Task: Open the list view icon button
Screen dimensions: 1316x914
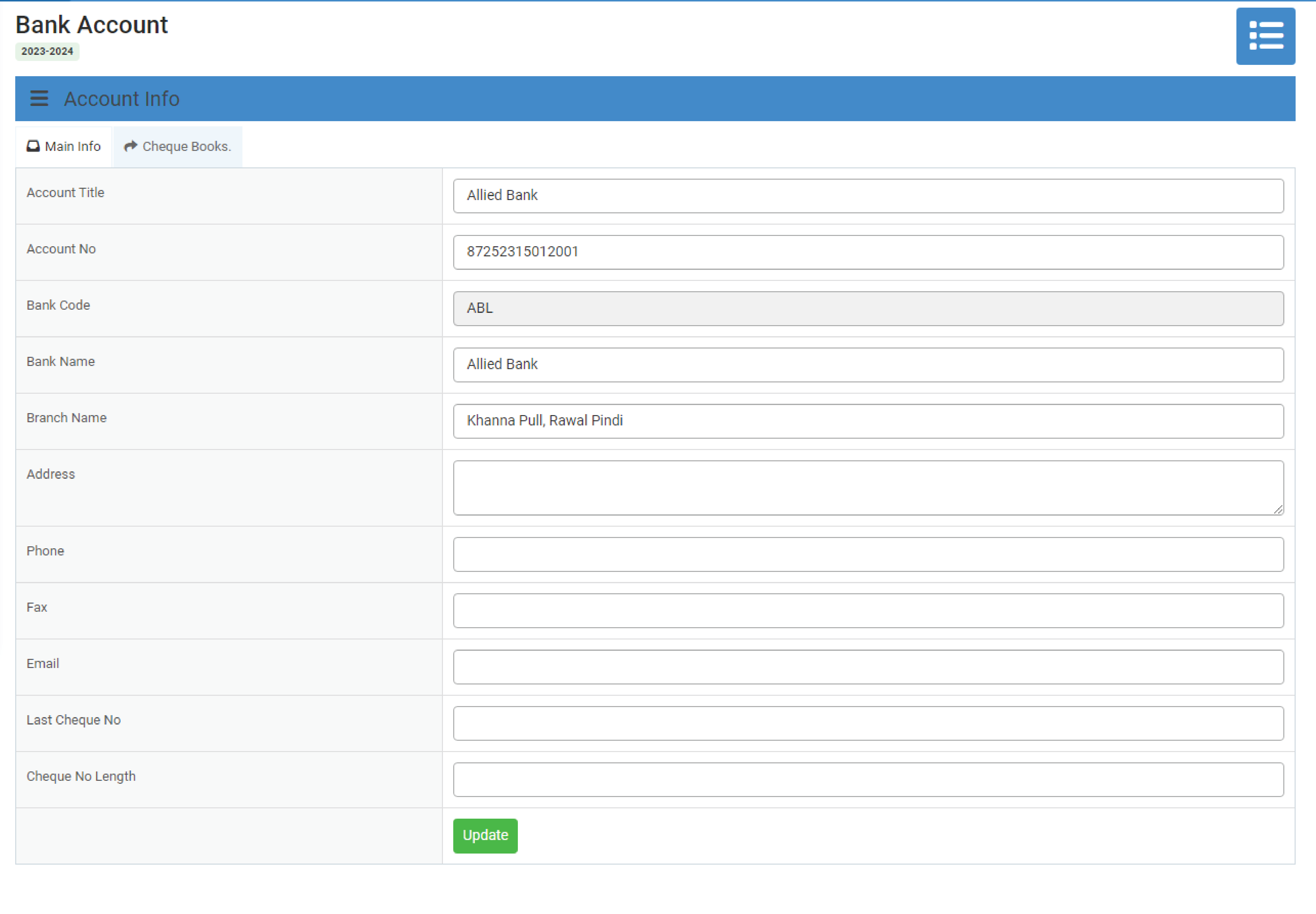Action: click(1265, 36)
